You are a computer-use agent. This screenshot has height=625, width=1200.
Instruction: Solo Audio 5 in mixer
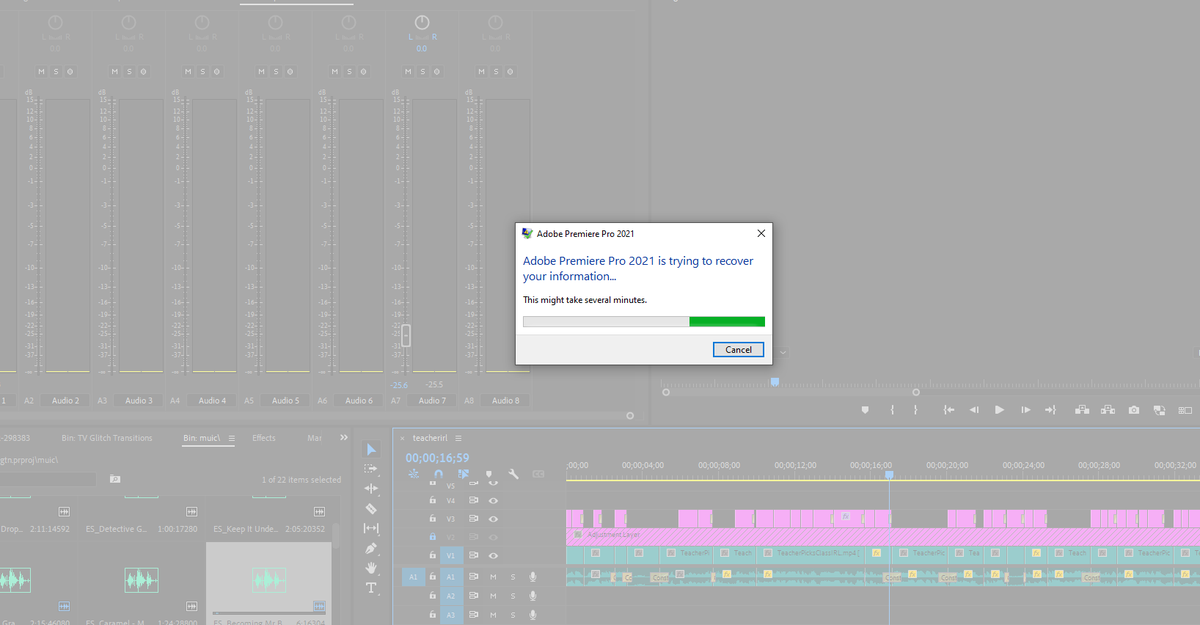point(275,71)
